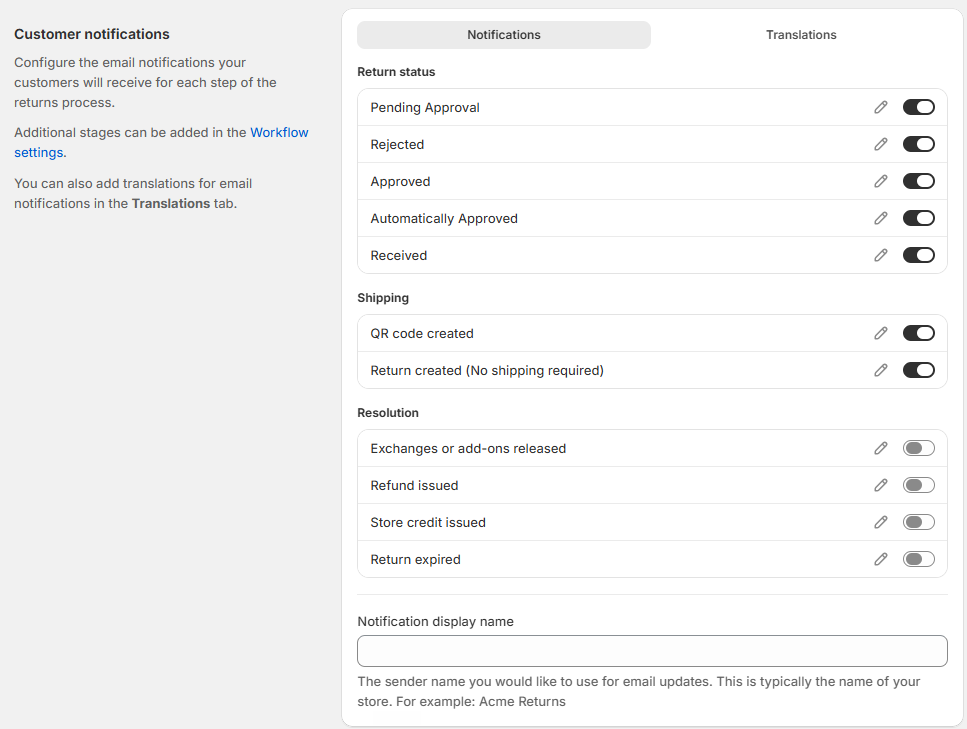Switch to the Translations tab

(x=800, y=35)
